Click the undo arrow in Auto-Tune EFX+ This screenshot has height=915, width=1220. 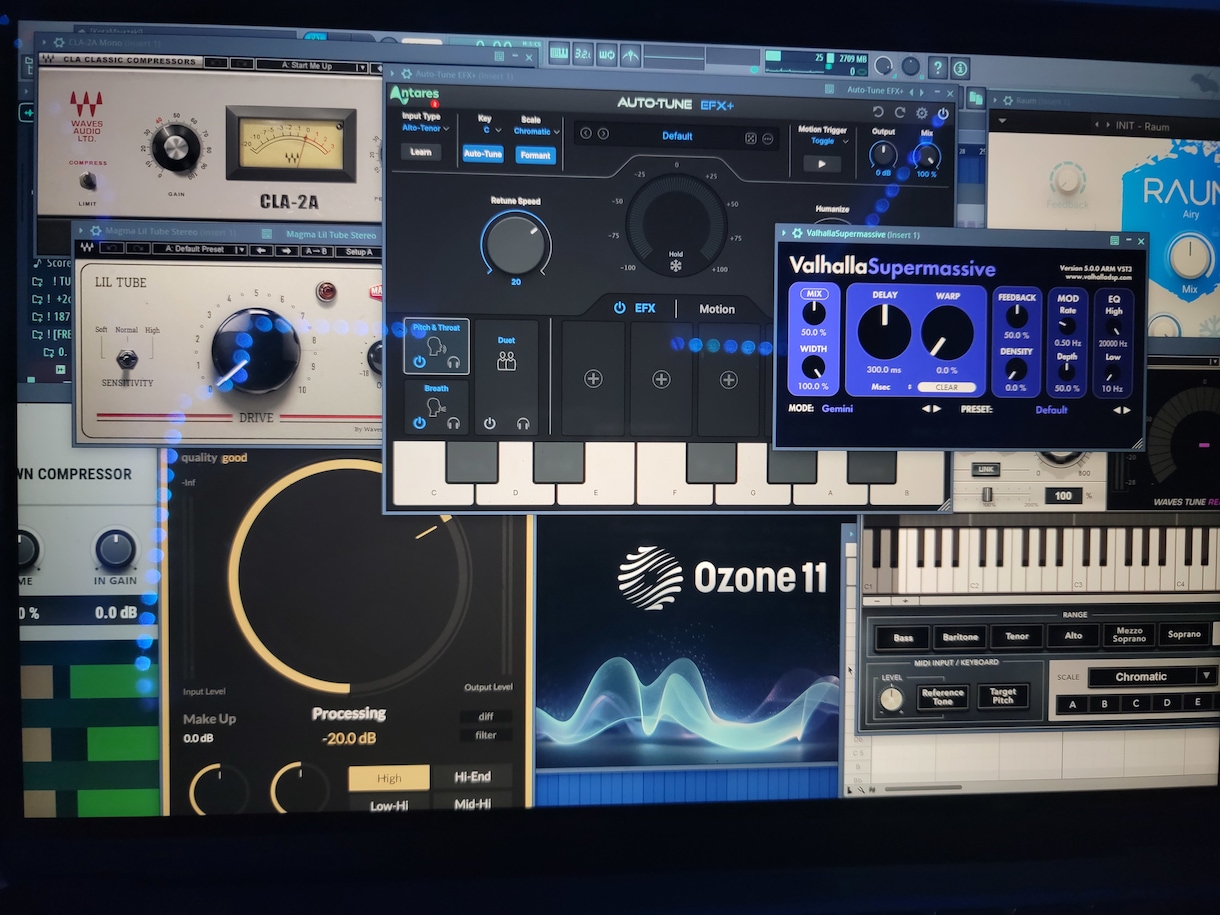[x=878, y=113]
